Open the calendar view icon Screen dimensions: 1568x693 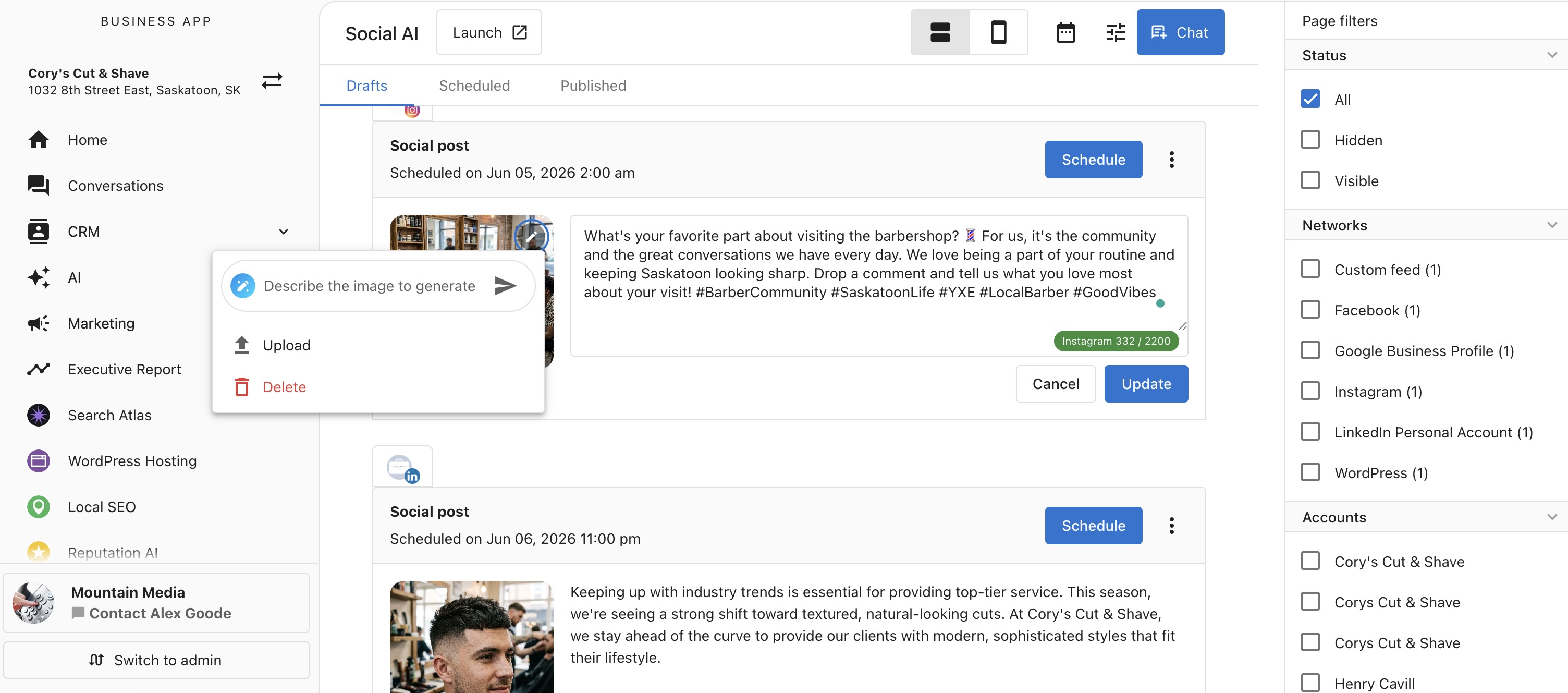click(1065, 32)
